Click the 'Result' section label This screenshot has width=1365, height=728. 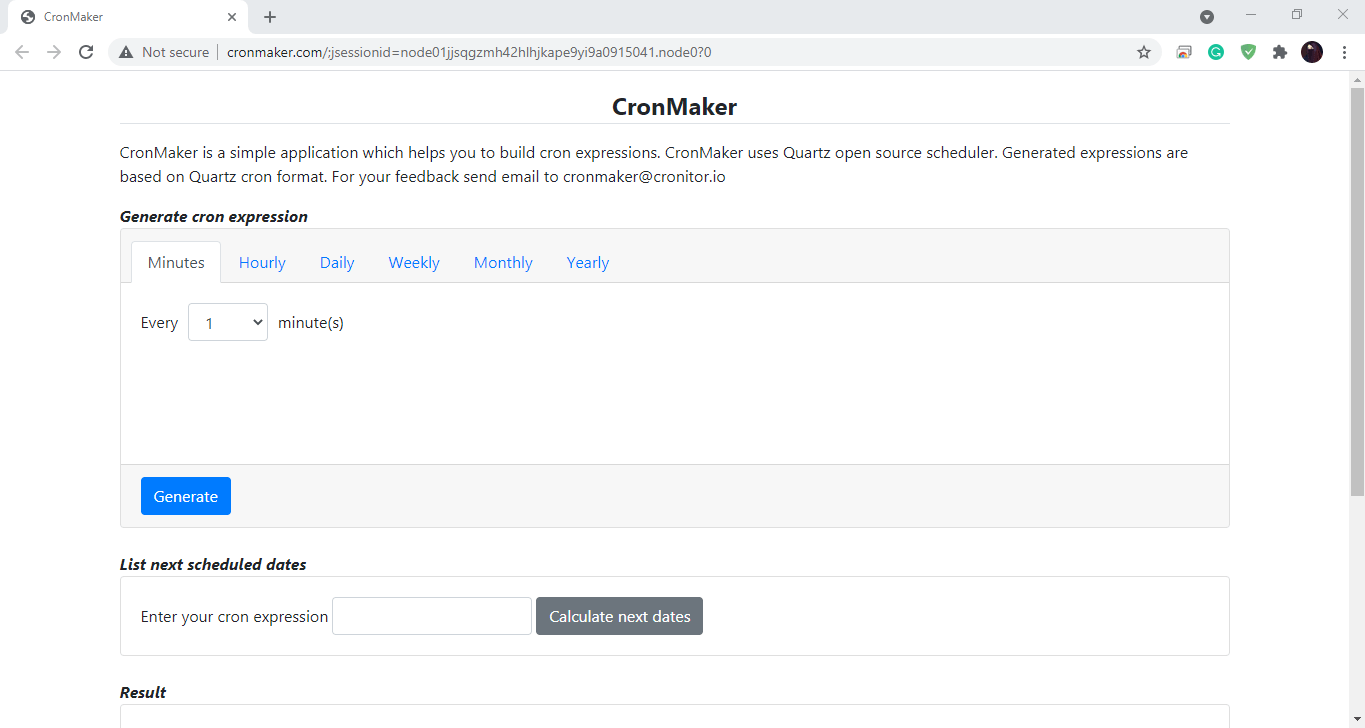[x=143, y=692]
